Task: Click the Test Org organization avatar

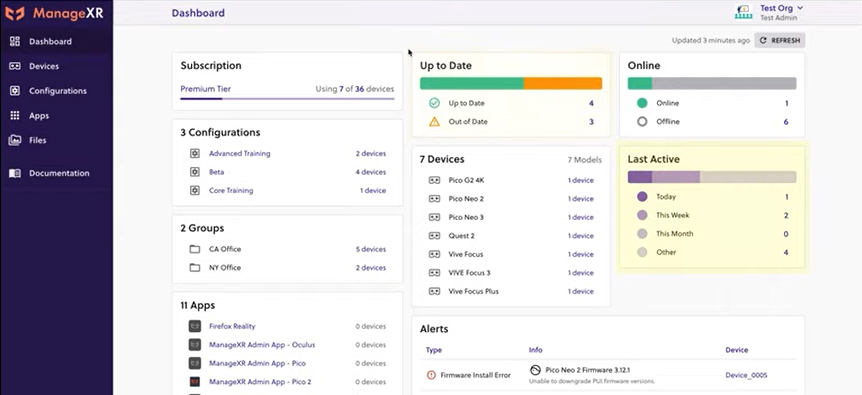Action: 743,12
